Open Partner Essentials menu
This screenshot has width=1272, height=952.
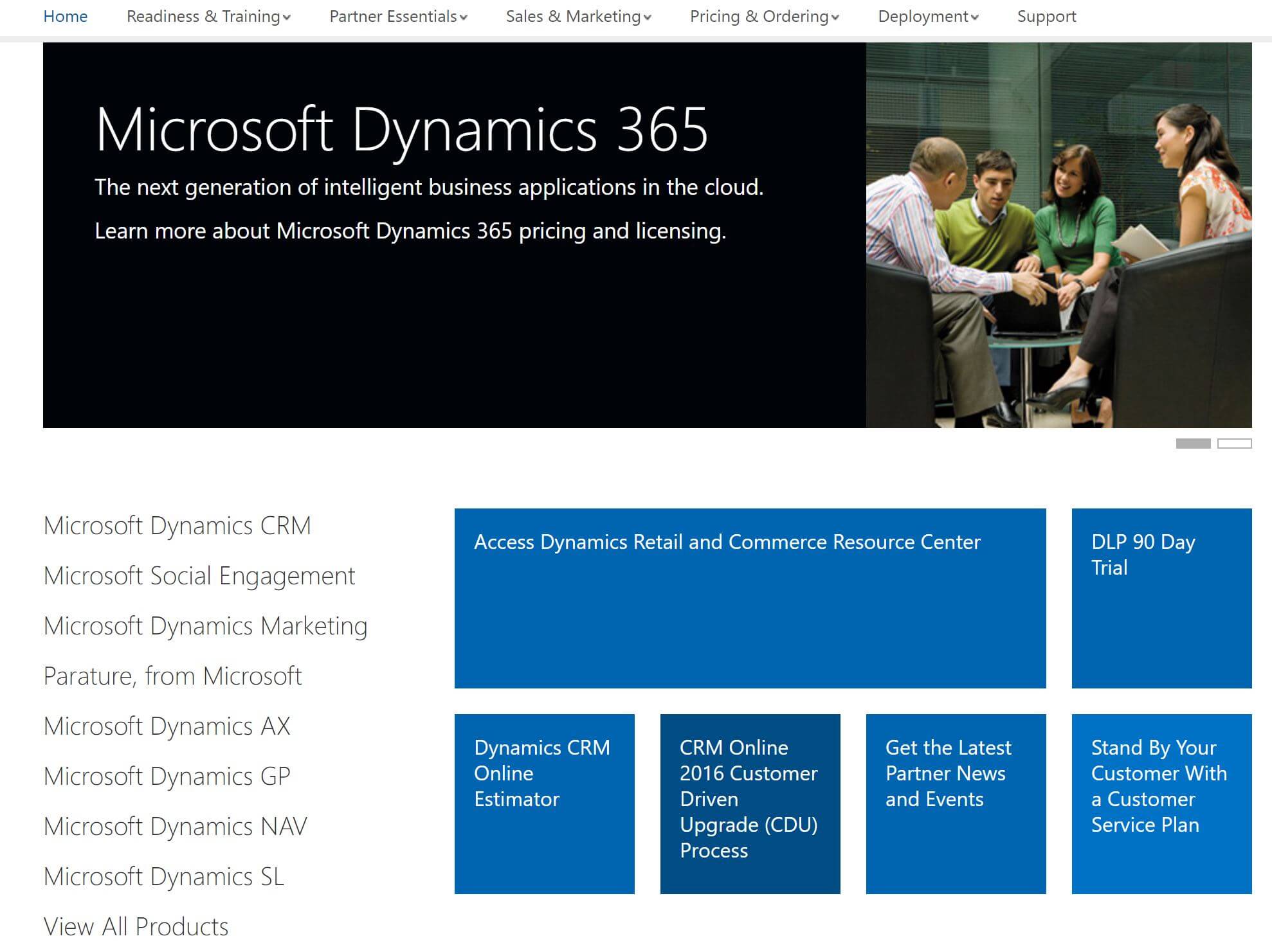coord(398,17)
